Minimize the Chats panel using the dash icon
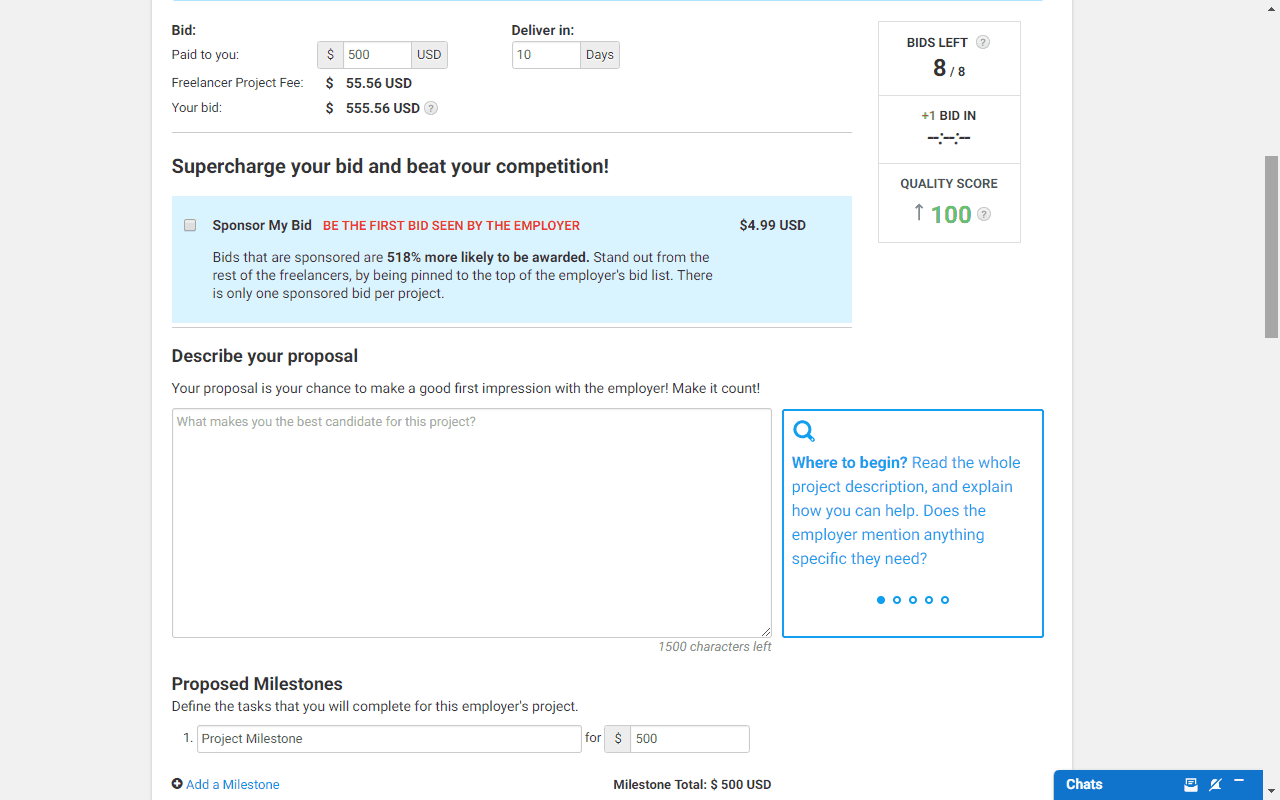This screenshot has height=800, width=1280. 1239,781
